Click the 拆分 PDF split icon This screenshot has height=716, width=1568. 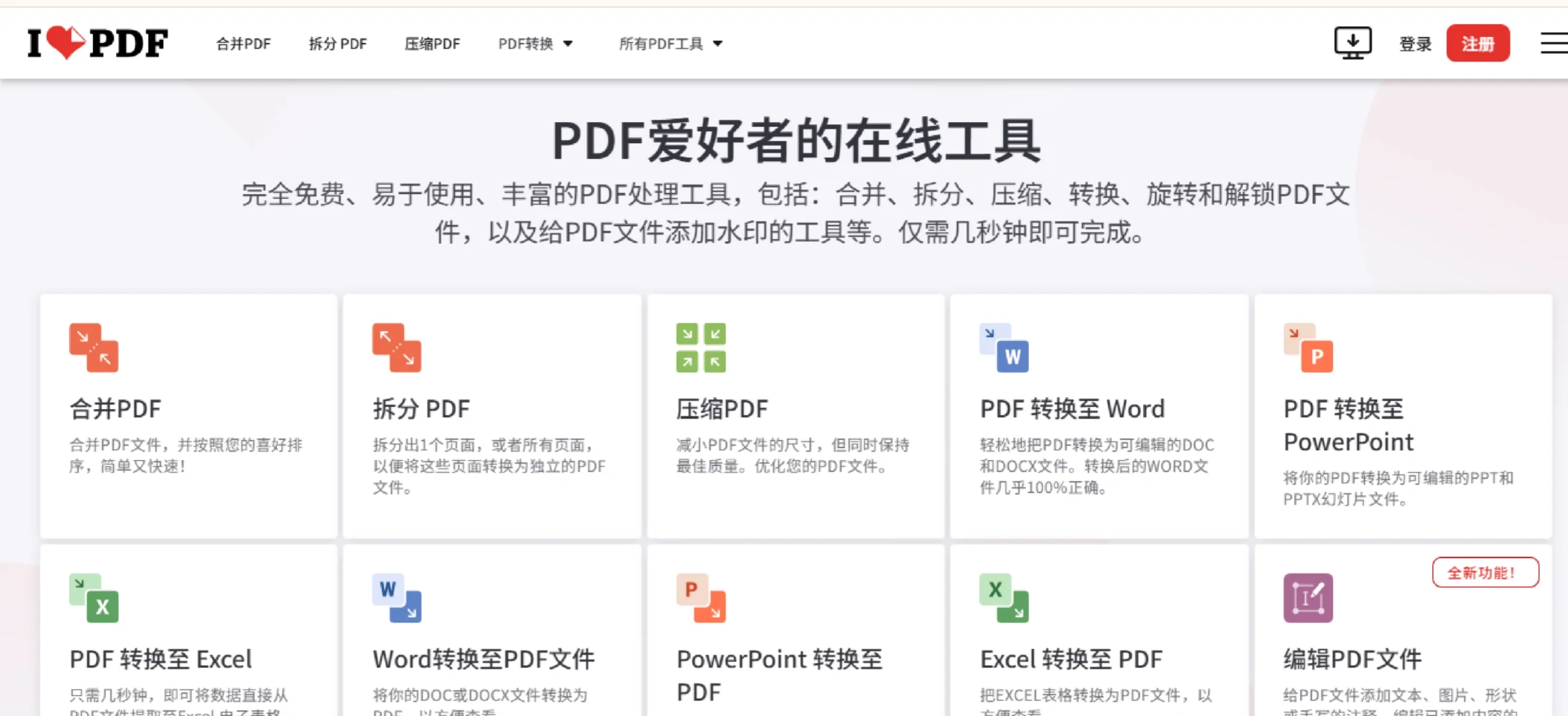tap(397, 347)
